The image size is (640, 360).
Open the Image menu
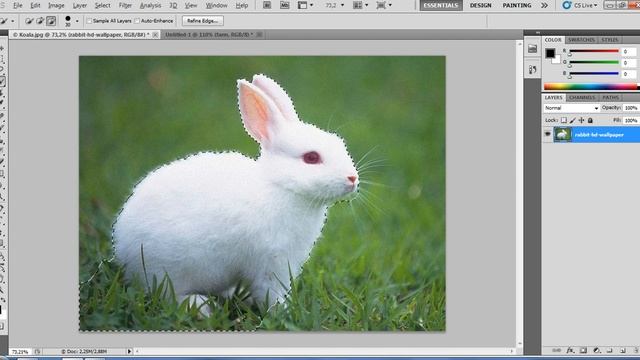tap(56, 5)
